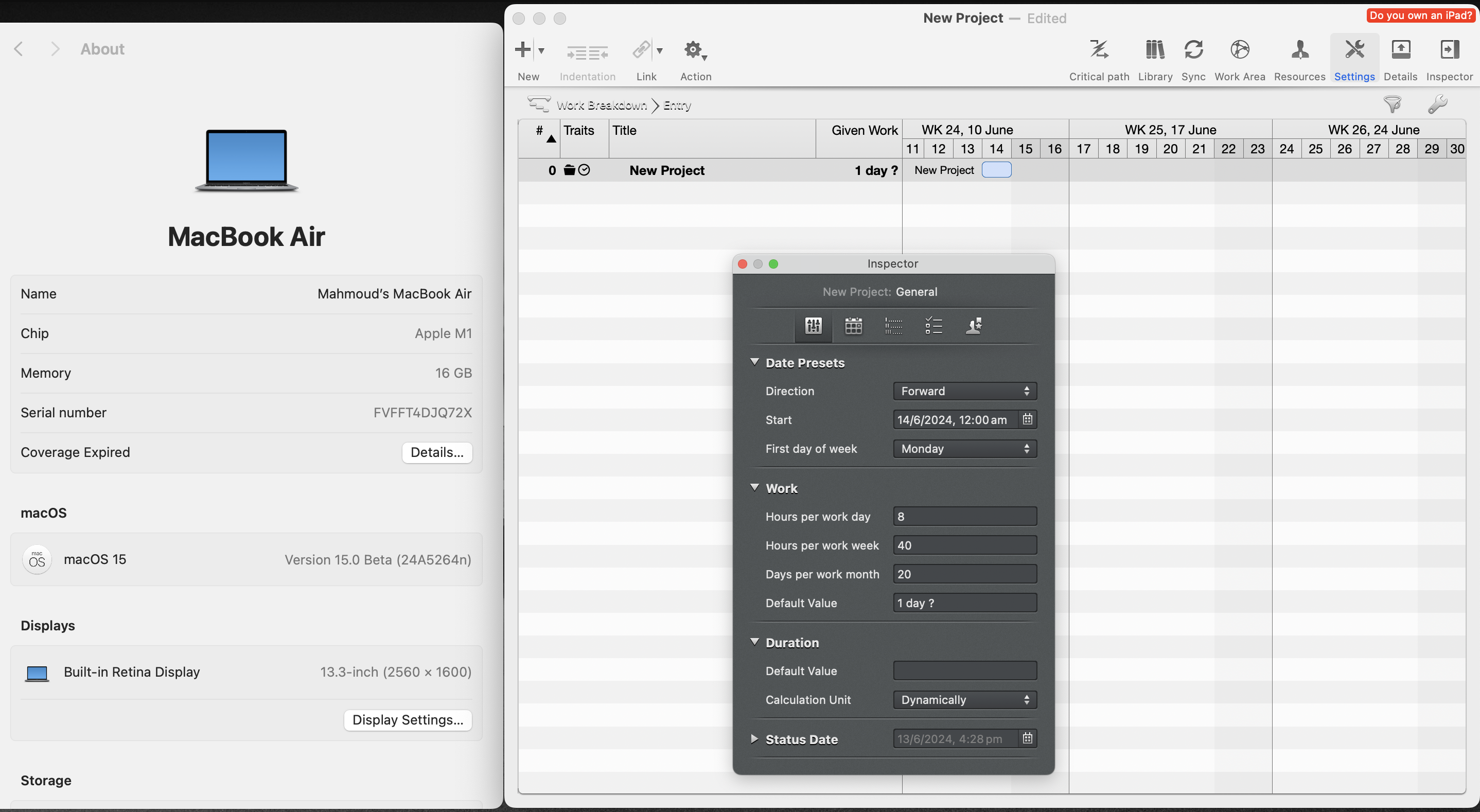Image resolution: width=1480 pixels, height=812 pixels.
Task: Open the Status Date calendar picker
Action: [x=1027, y=738]
